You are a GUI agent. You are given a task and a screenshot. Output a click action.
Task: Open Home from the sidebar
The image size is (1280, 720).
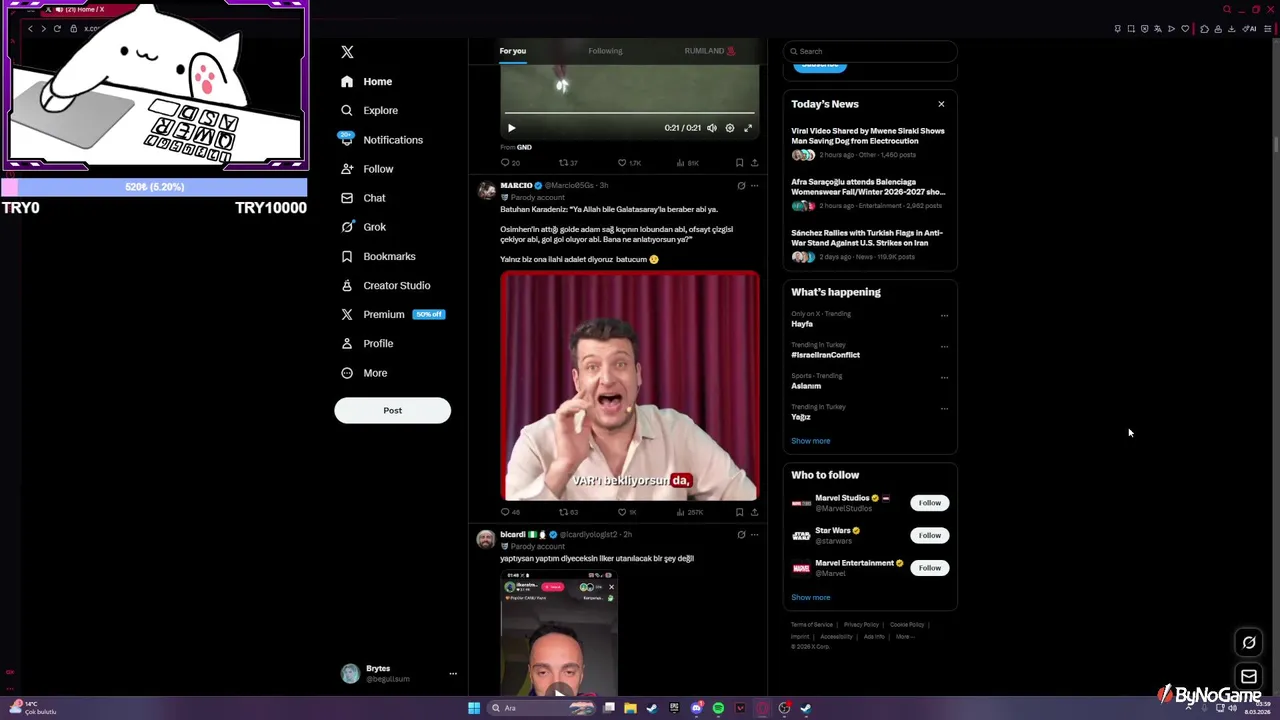(x=366, y=82)
